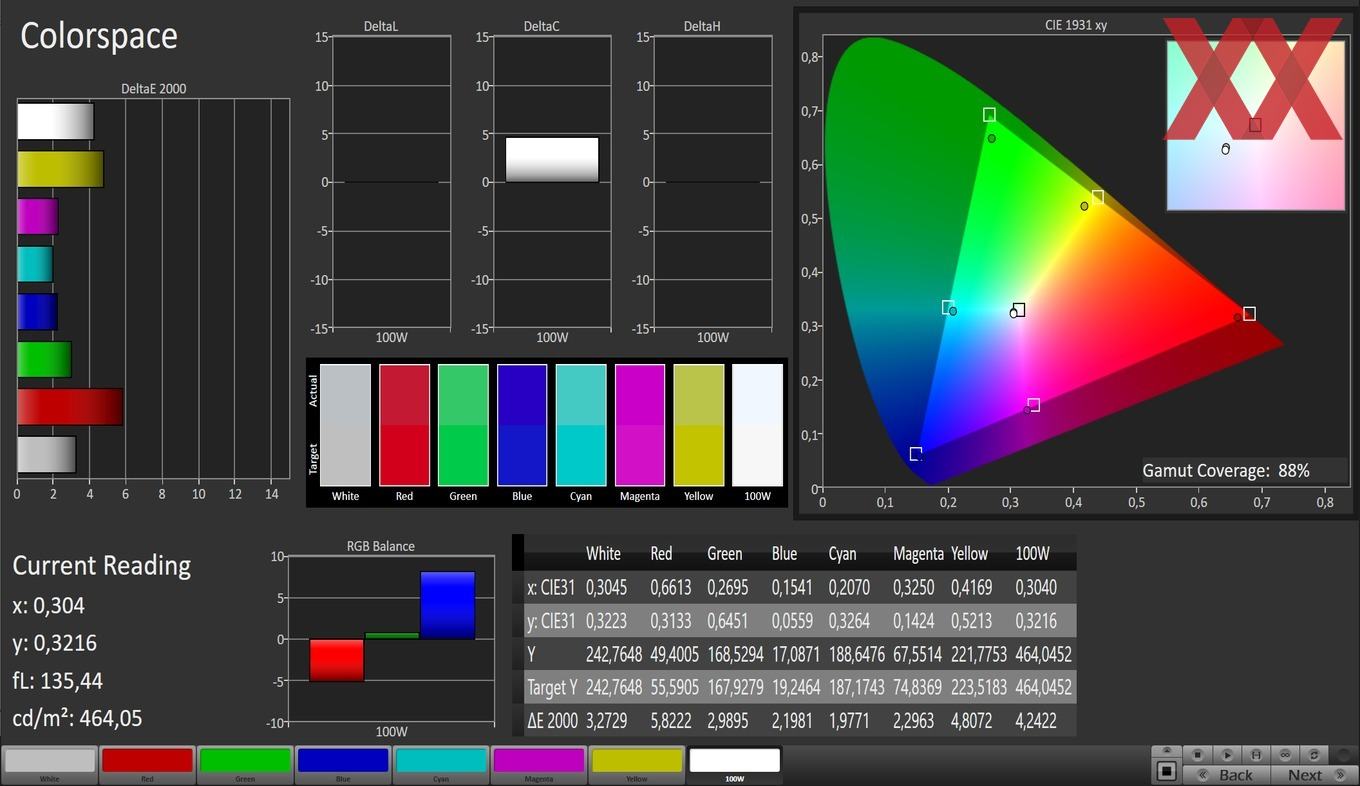Click the yellow bar in the DeltaE 2000 chart
1360x786 pixels.
click(x=60, y=169)
